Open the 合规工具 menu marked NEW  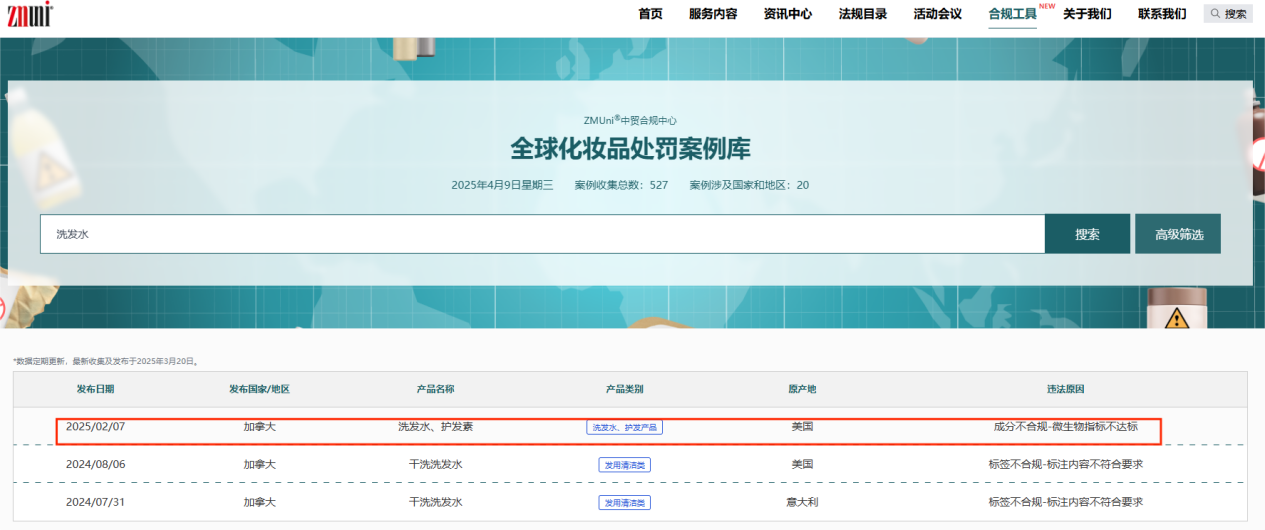[x=1012, y=14]
